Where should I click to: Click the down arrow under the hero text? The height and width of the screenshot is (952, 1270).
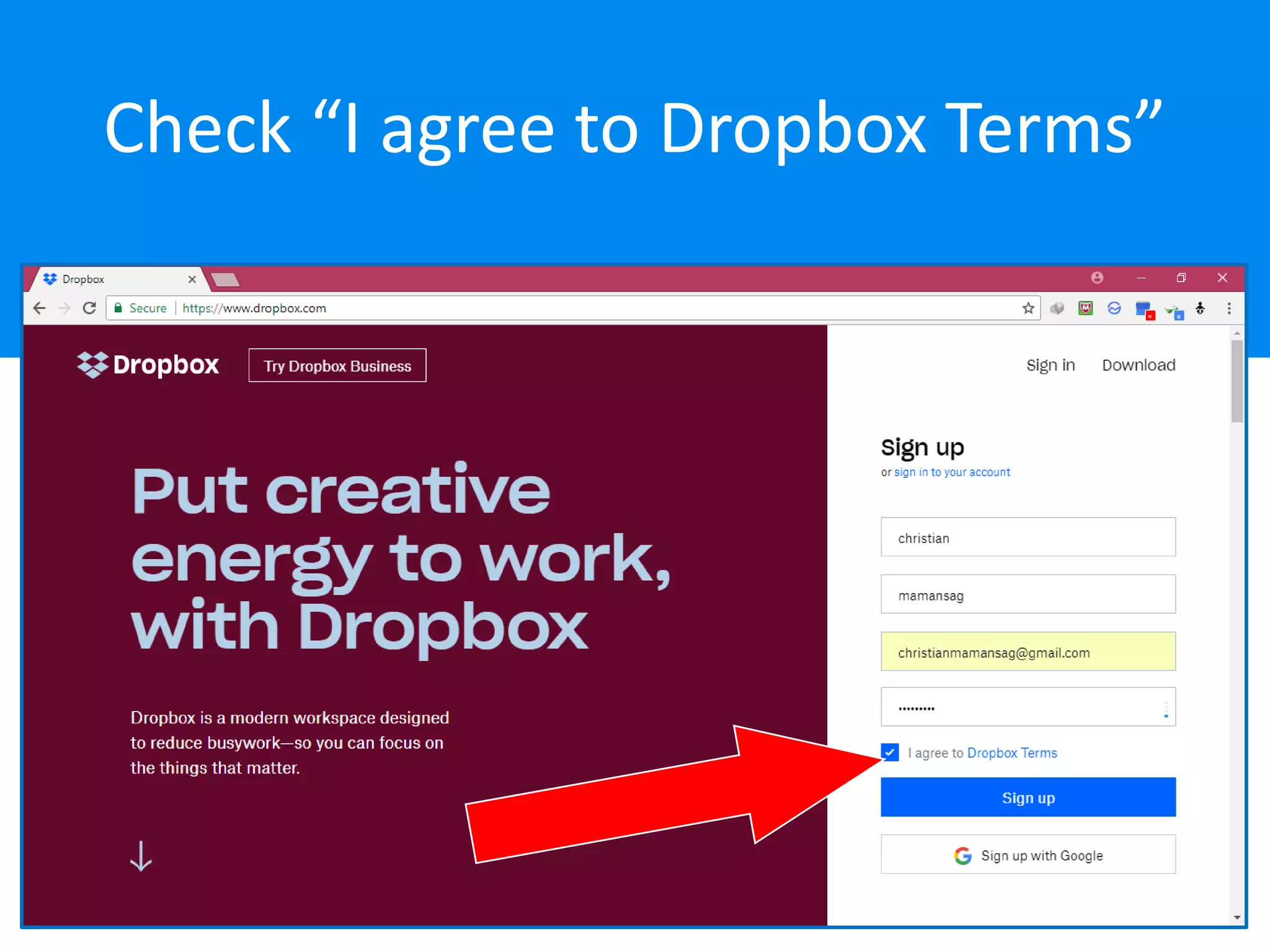[x=141, y=856]
